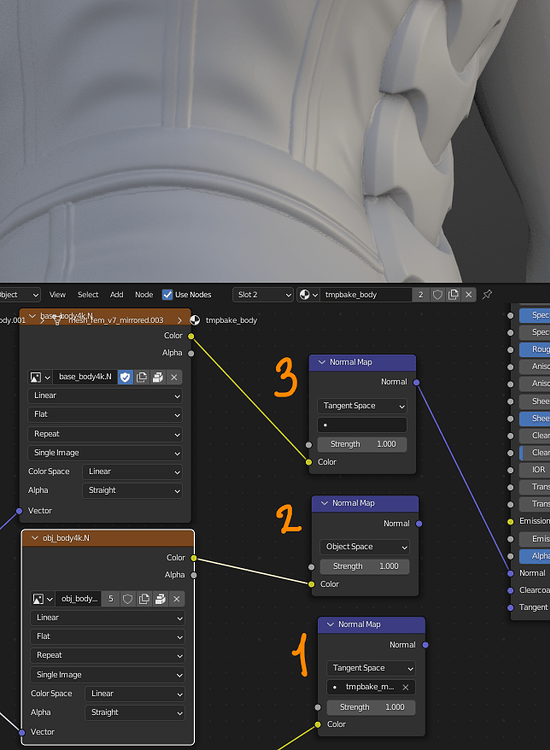This screenshot has width=550, height=750.
Task: Click base_body4k.N image name field
Action: tap(85, 377)
